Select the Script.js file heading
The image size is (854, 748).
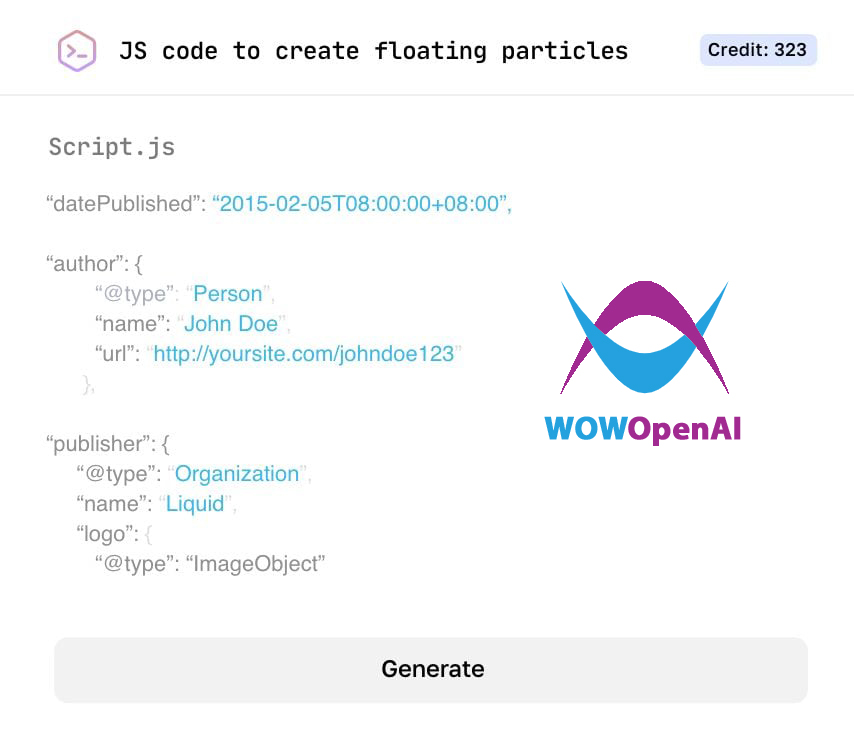coord(112,148)
